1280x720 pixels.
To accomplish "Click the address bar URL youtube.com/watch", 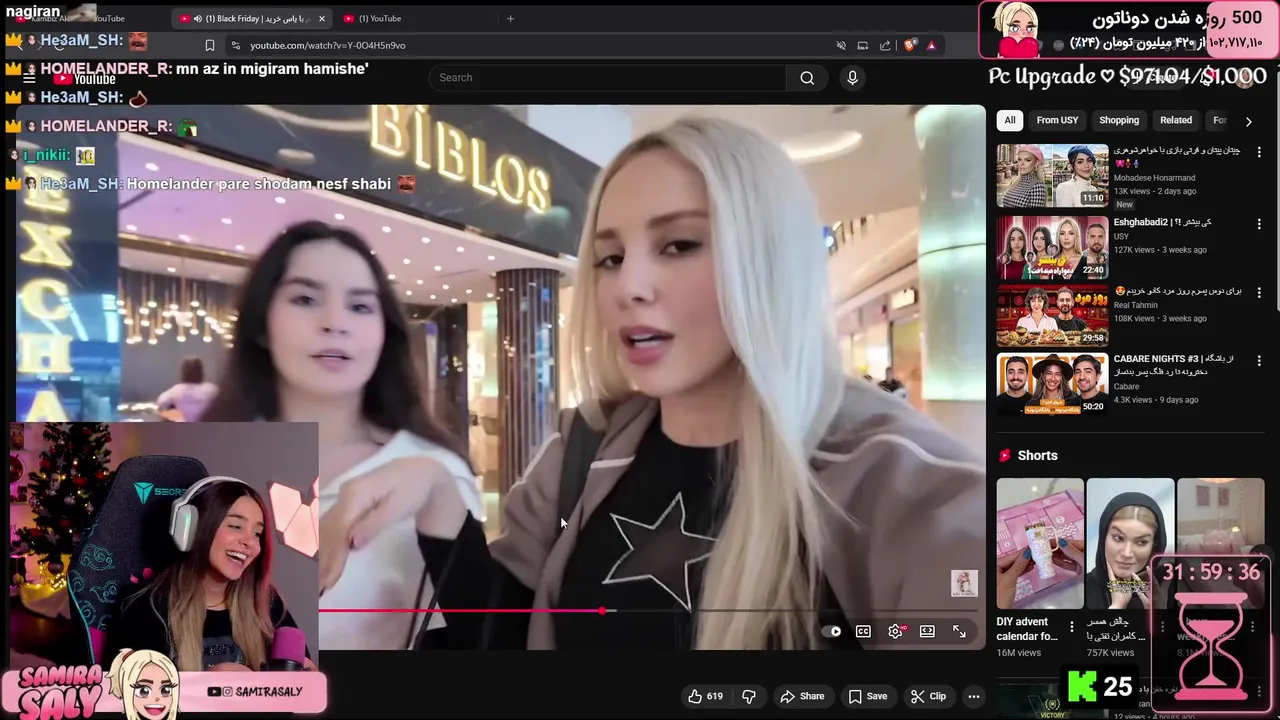I will coord(327,45).
